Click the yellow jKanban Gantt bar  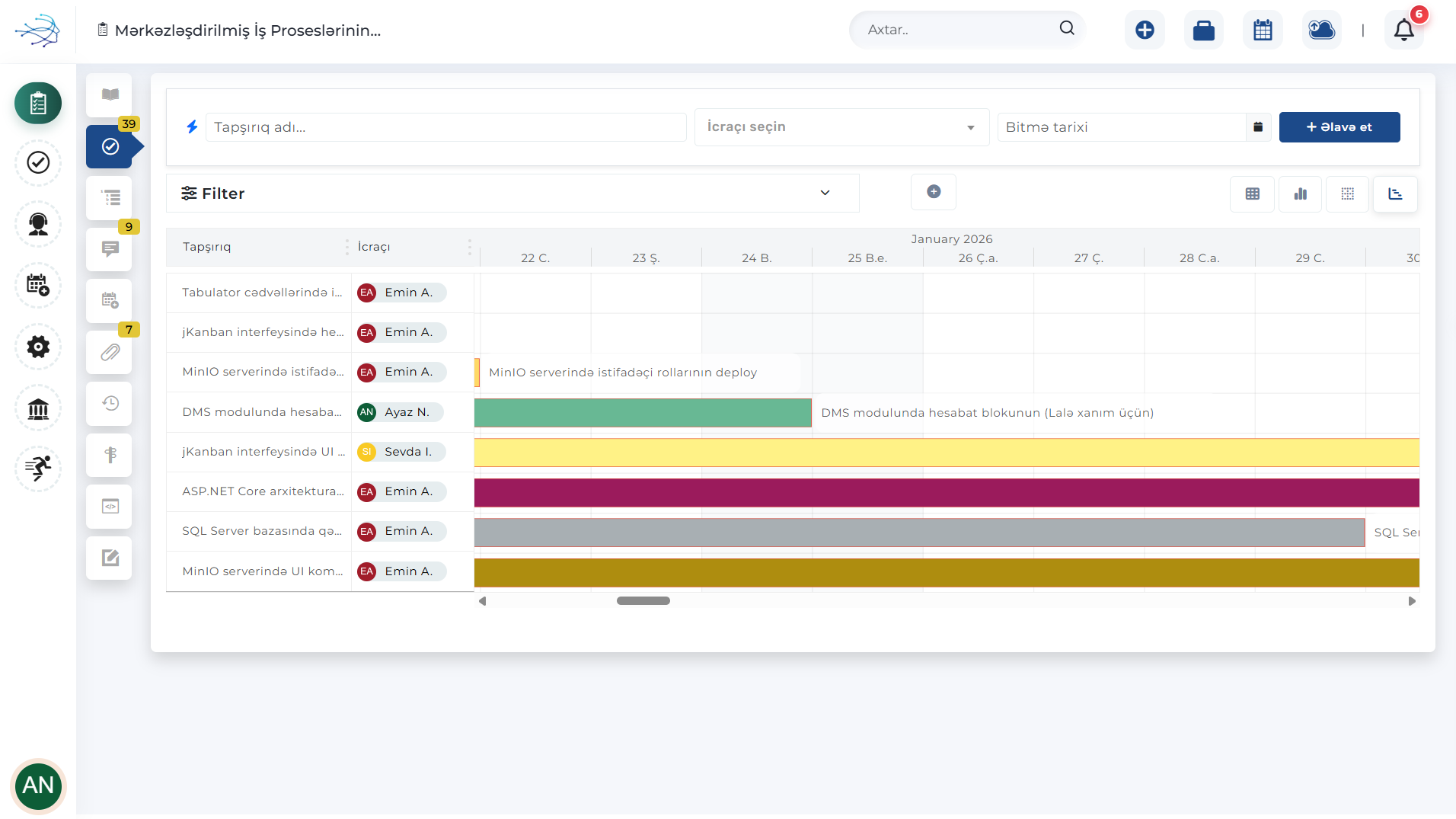[x=947, y=453]
